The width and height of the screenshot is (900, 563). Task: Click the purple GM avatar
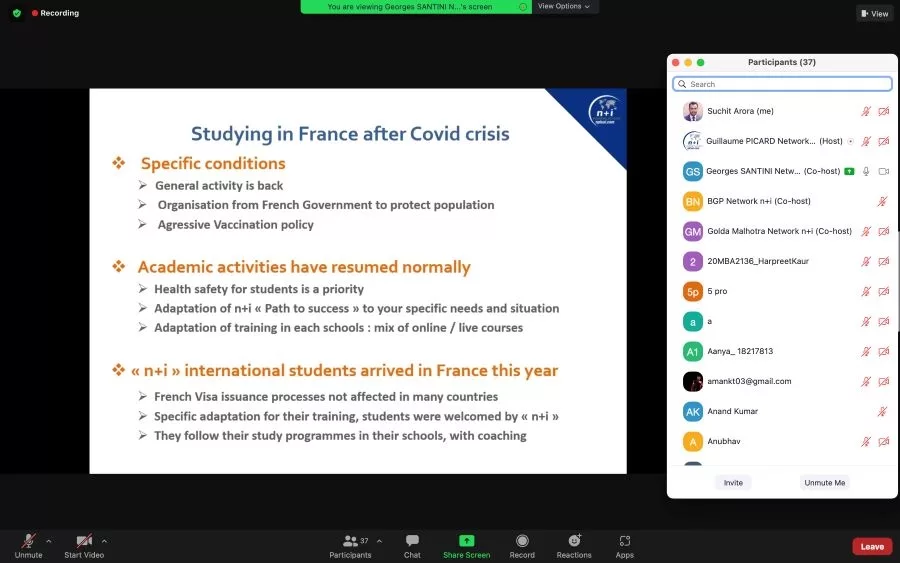(x=693, y=231)
